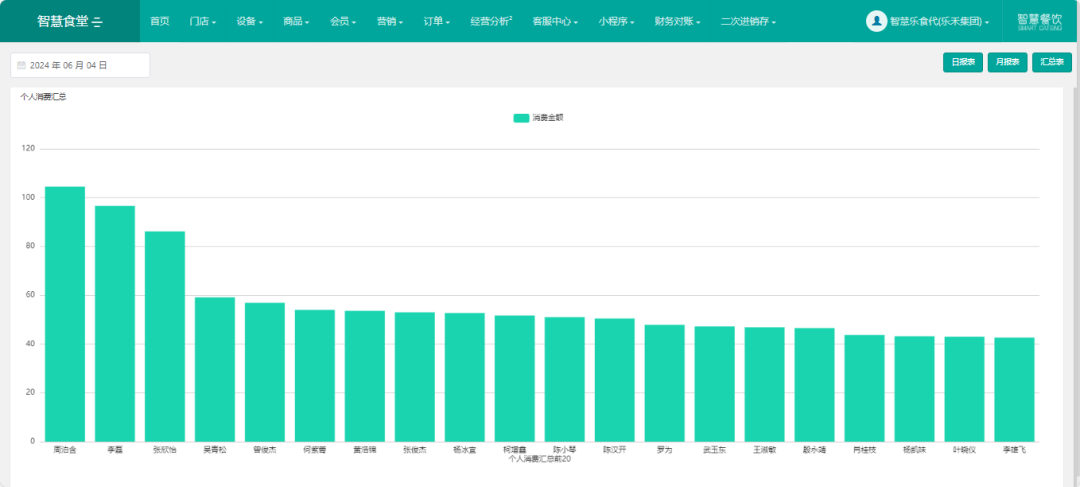Viewport: 1080px width, 487px height.
Task: Expand the 客服中心 dropdown menu
Action: (x=555, y=21)
